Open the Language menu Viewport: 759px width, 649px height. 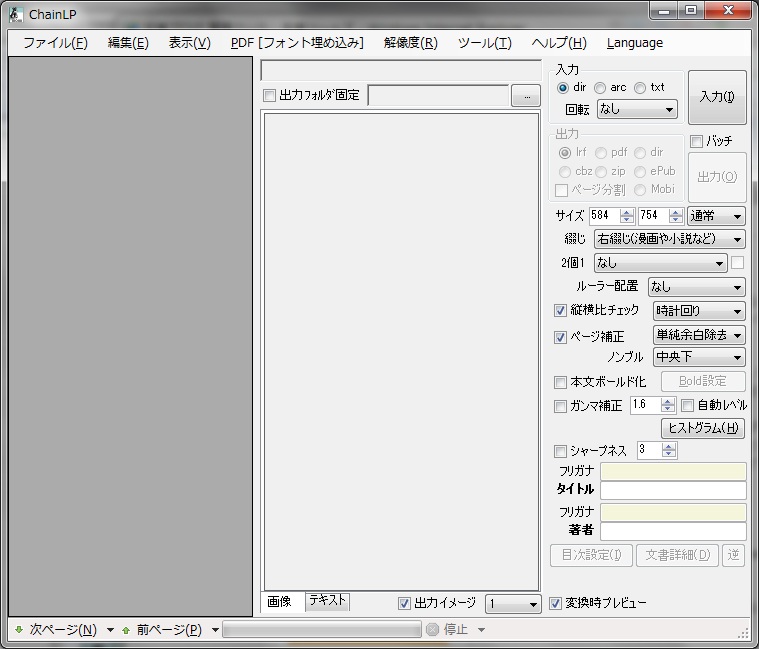click(x=635, y=43)
